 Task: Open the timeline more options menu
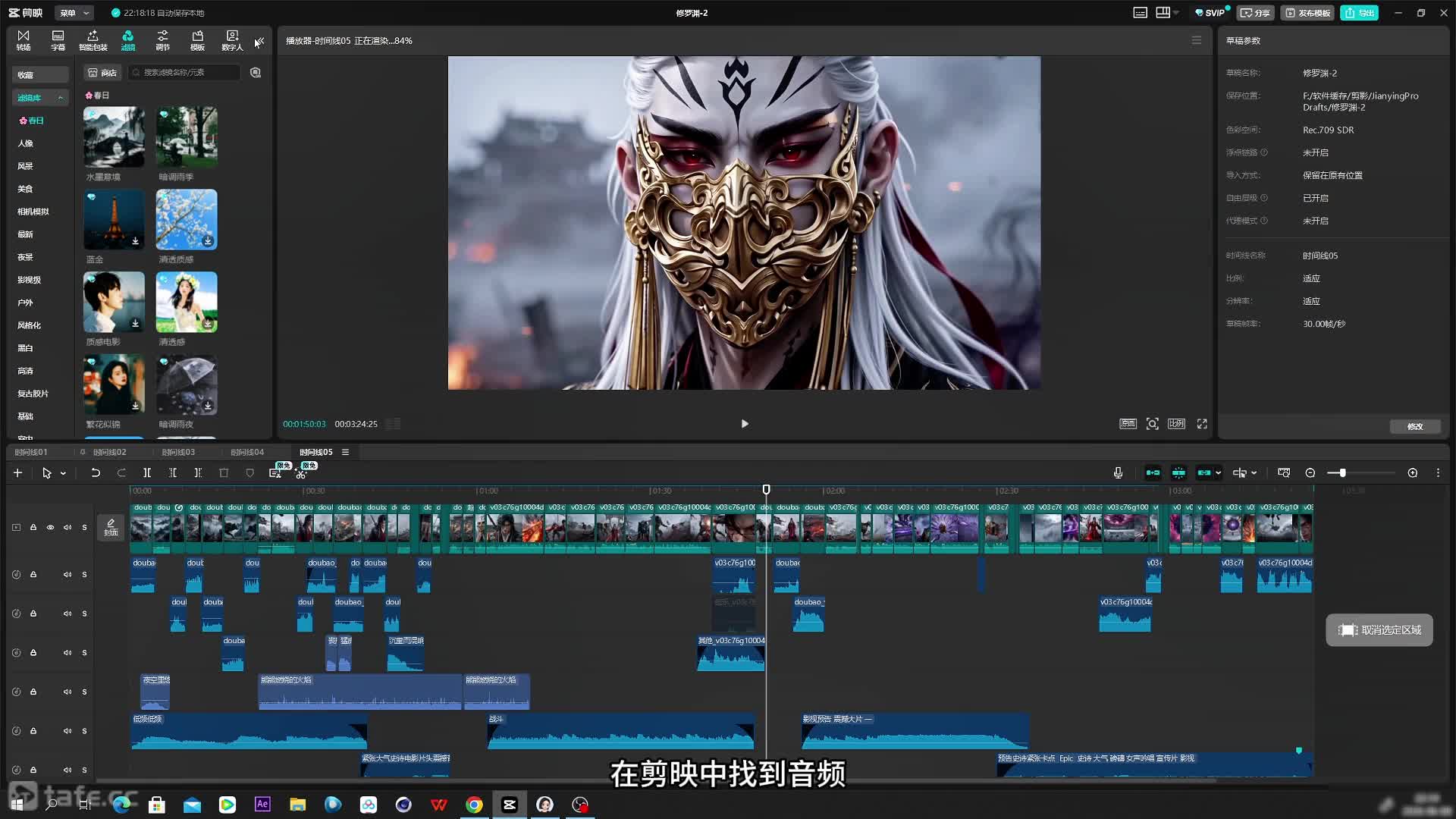pyautogui.click(x=1438, y=473)
